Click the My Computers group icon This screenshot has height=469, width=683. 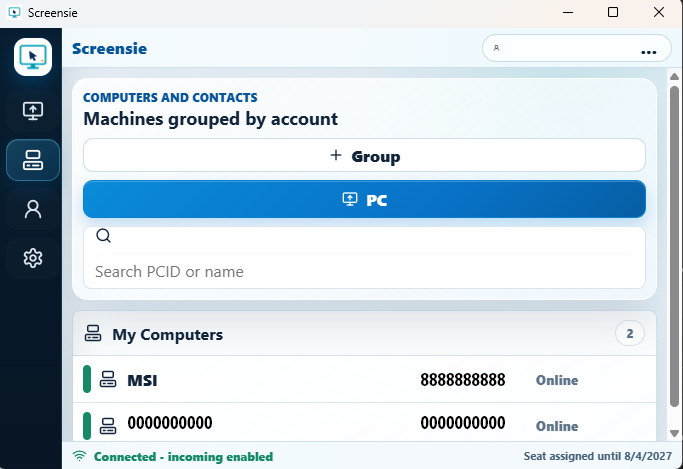tap(93, 334)
